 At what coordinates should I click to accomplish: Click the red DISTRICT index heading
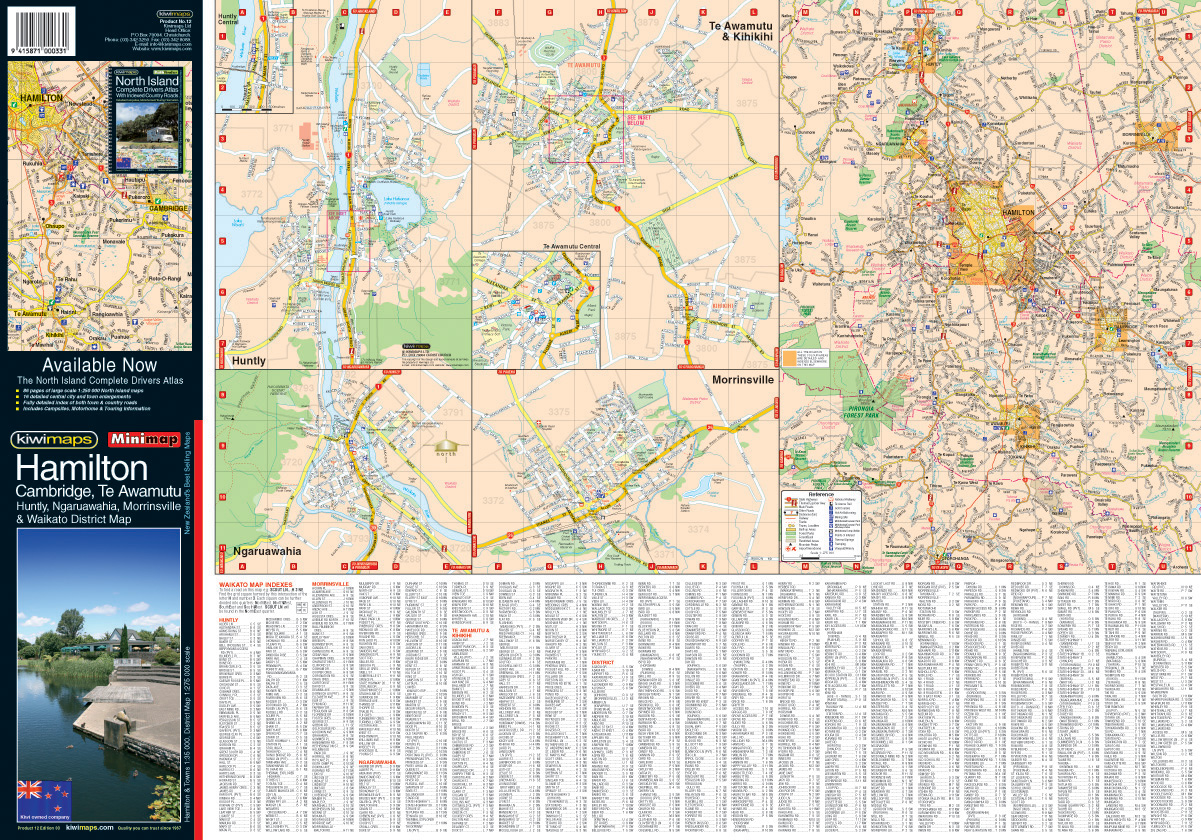coord(603,660)
